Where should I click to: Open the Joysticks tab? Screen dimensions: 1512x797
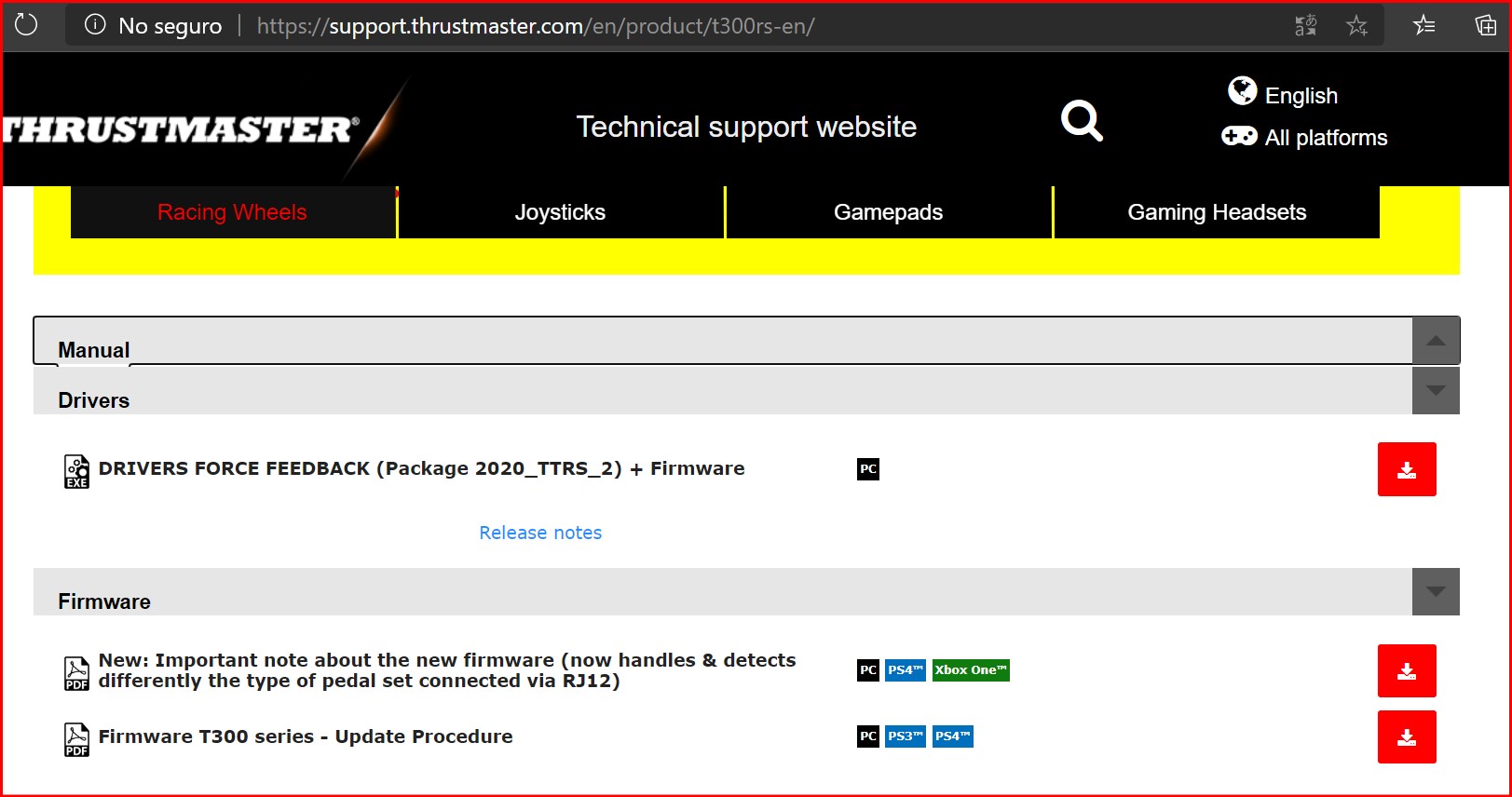(560, 212)
